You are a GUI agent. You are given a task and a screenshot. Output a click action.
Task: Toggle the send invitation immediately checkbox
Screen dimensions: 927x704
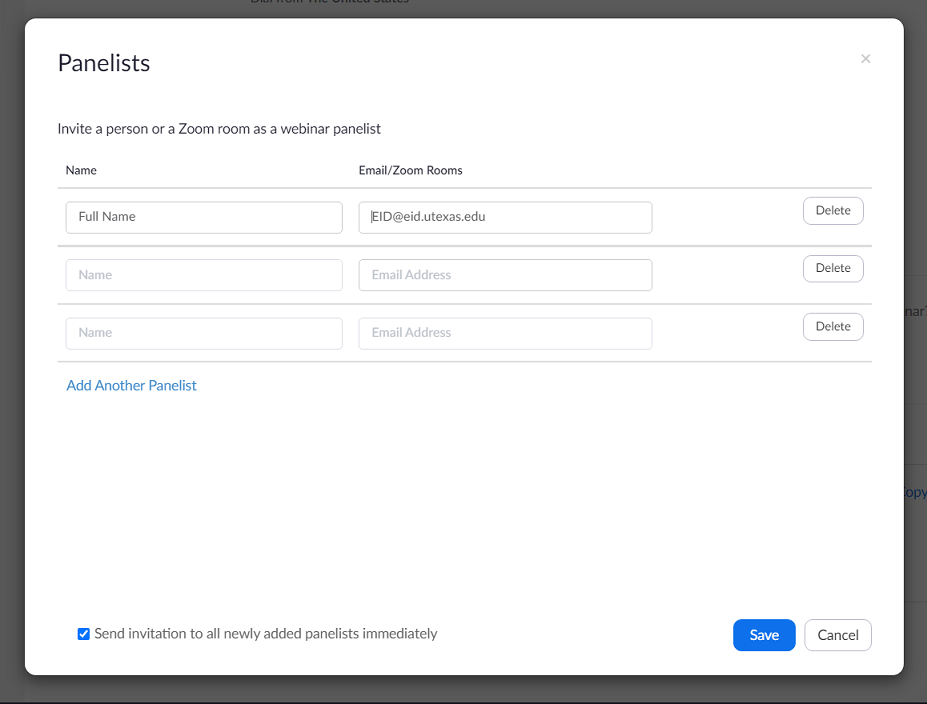tap(84, 634)
